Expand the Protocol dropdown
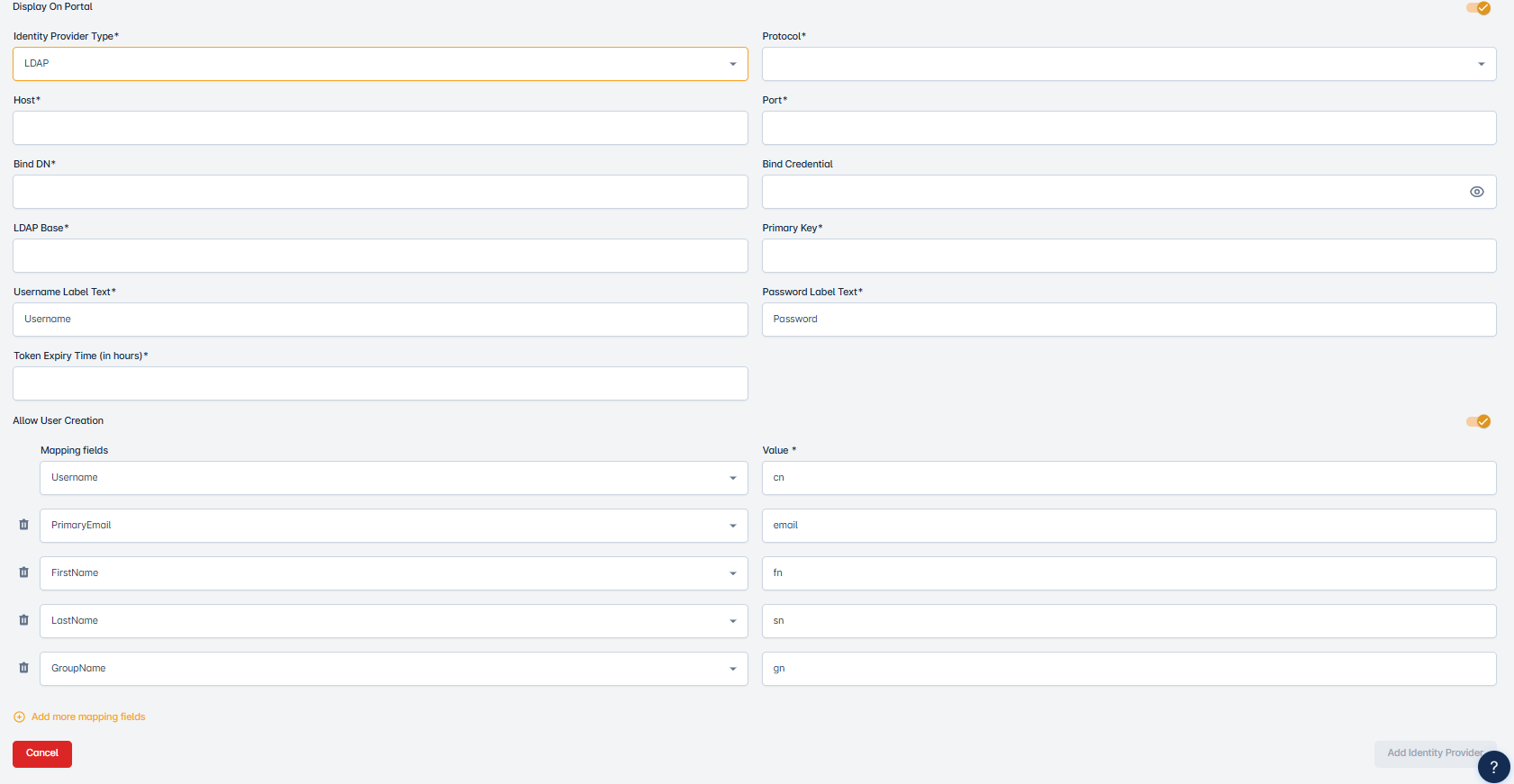Viewport: 1514px width, 784px height. pos(1129,64)
